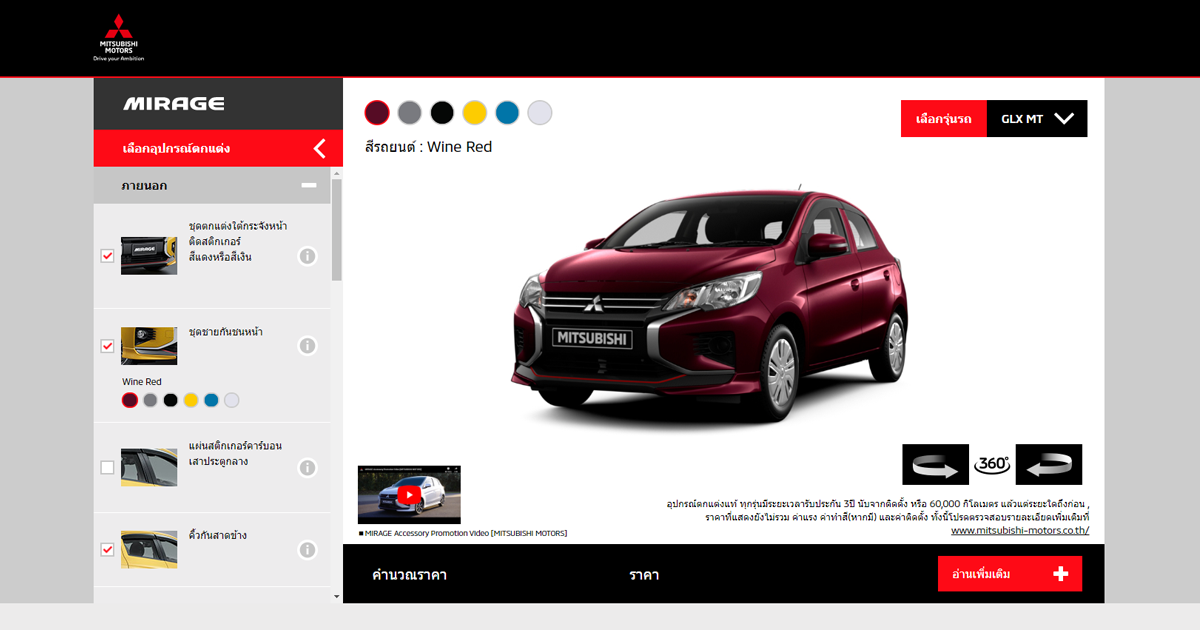Select yellow car color swatch

coord(475,113)
